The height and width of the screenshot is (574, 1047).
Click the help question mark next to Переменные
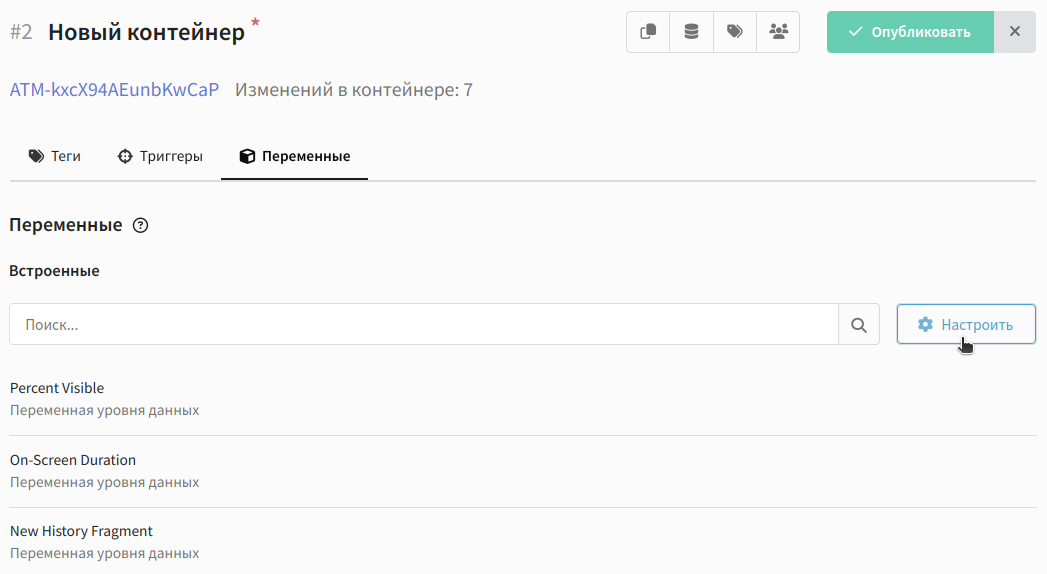pos(140,226)
